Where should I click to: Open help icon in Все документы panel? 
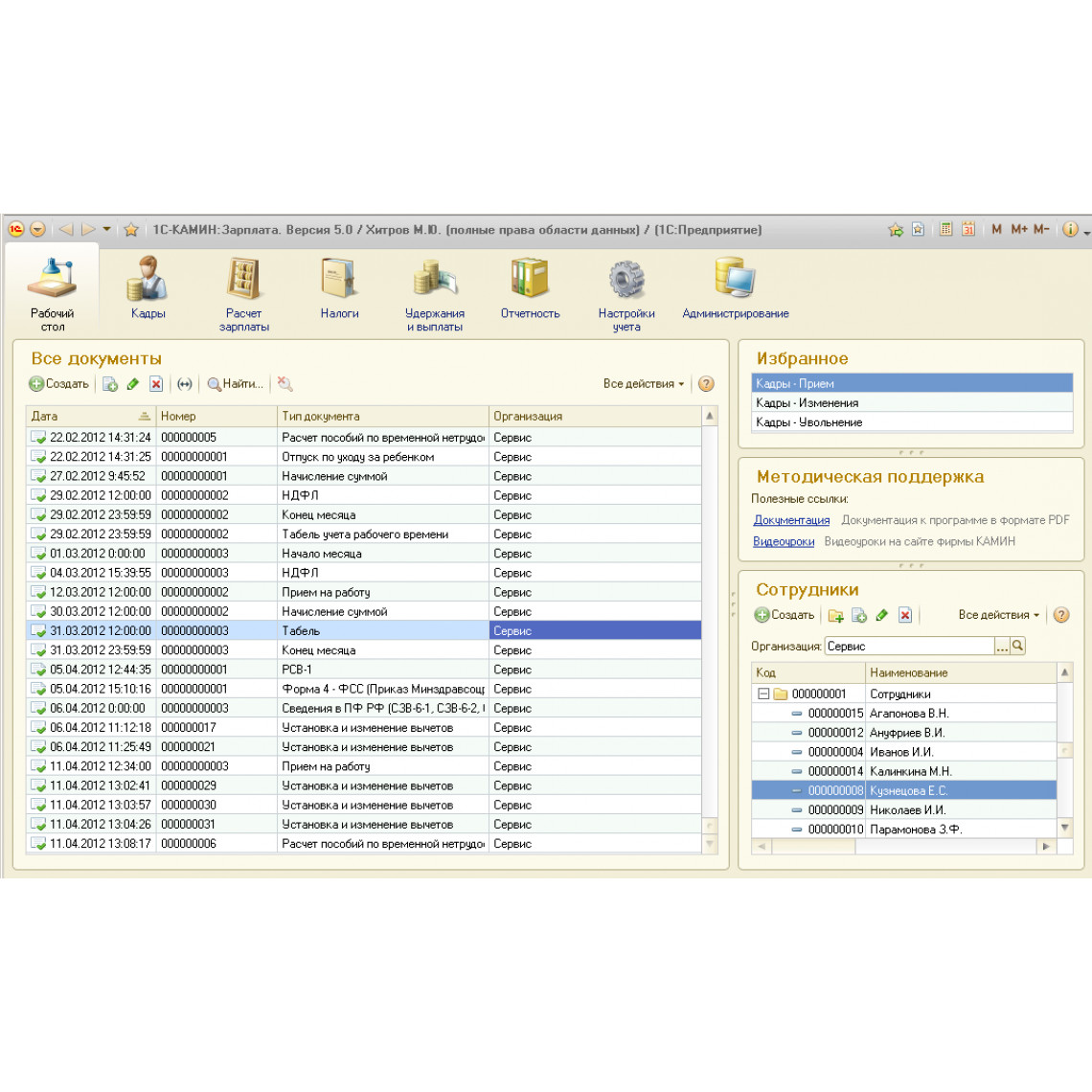[x=706, y=384]
